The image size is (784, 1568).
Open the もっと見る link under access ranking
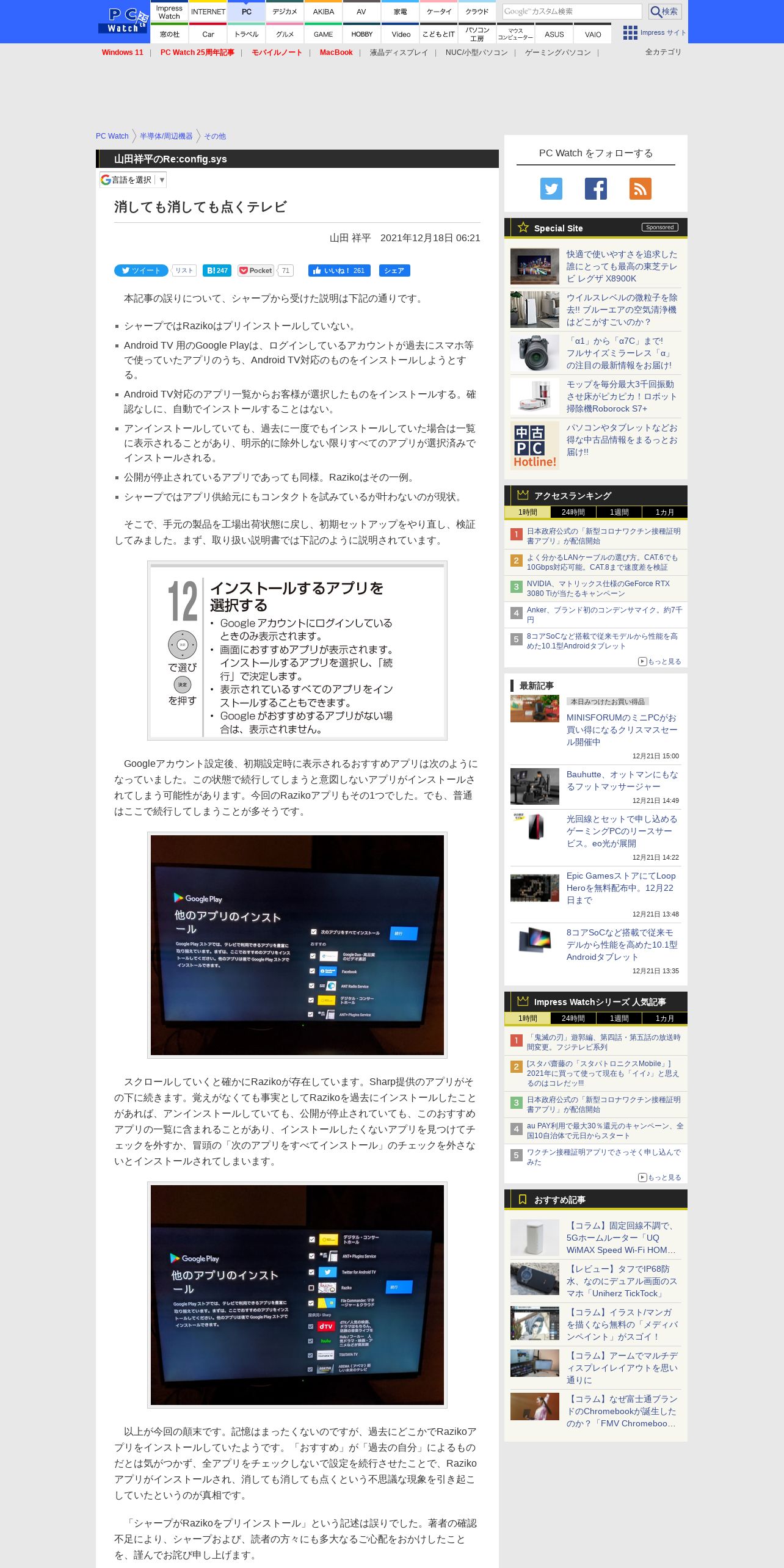659,661
